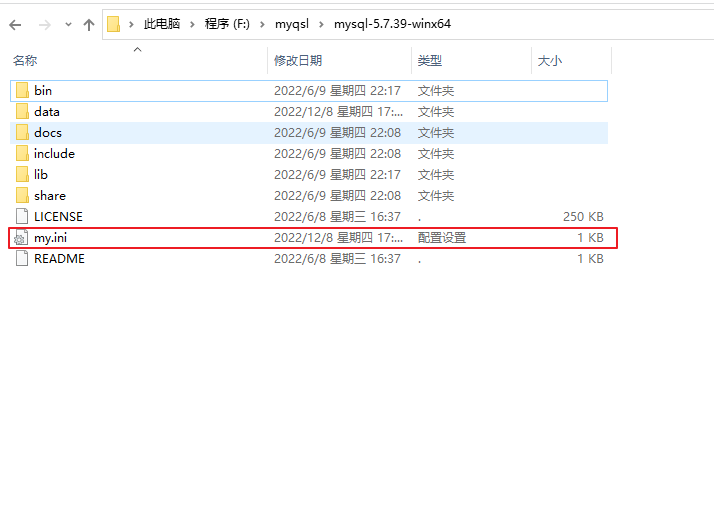Click 配置设置 type of my.ini

442,238
